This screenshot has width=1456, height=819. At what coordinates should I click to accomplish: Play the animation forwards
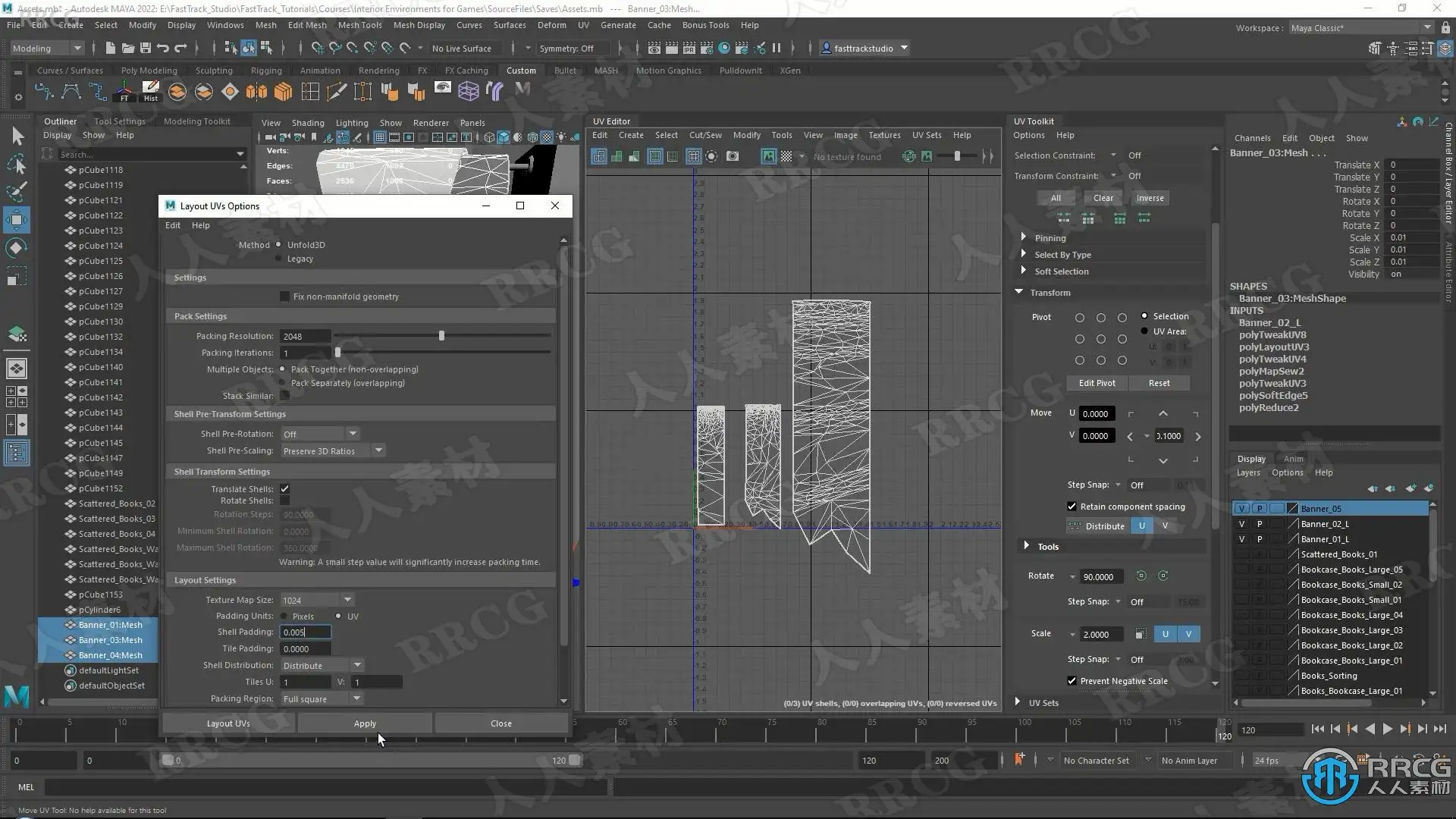[1387, 729]
